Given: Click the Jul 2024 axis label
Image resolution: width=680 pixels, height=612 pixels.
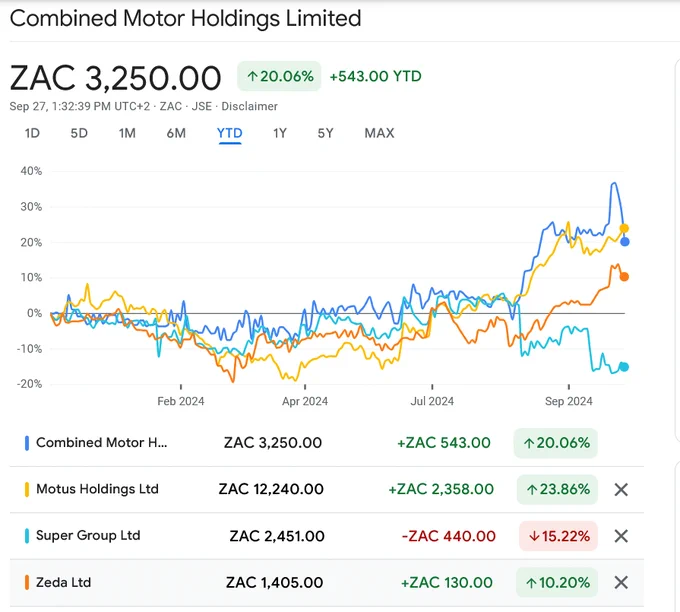Looking at the screenshot, I should 432,401.
